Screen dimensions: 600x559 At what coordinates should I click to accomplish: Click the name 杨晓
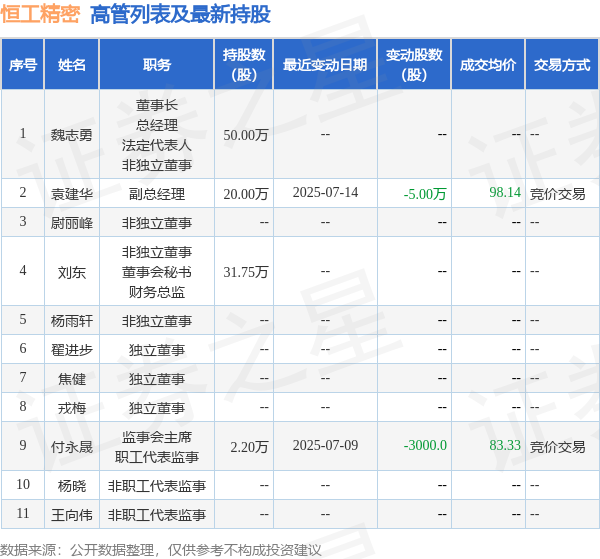click(x=72, y=486)
